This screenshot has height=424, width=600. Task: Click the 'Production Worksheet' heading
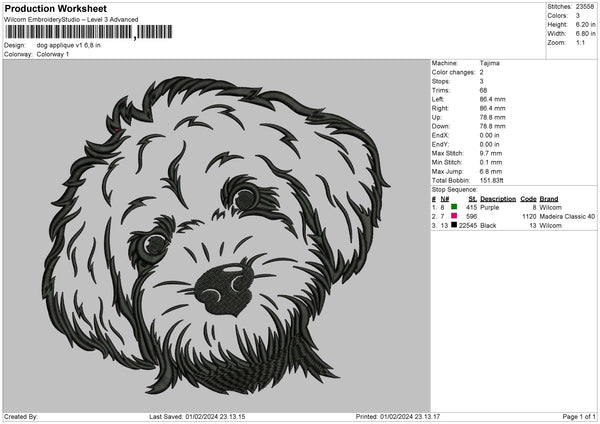pos(55,8)
